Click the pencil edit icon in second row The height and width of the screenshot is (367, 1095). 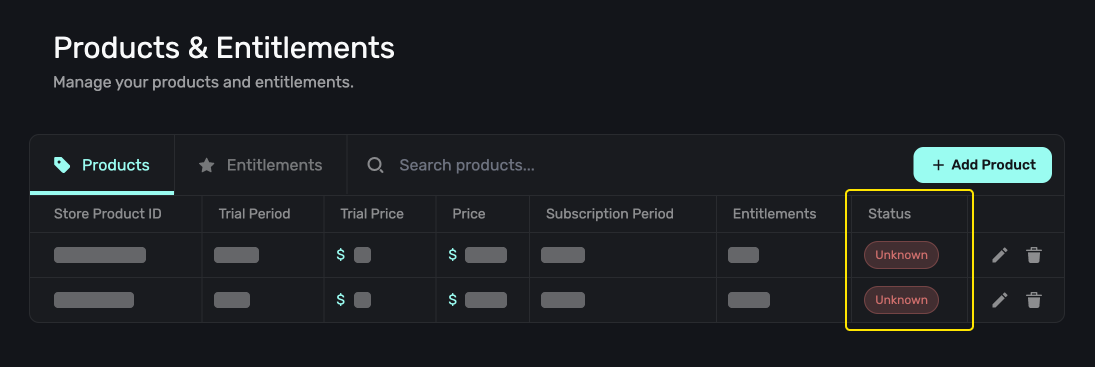(x=1000, y=300)
